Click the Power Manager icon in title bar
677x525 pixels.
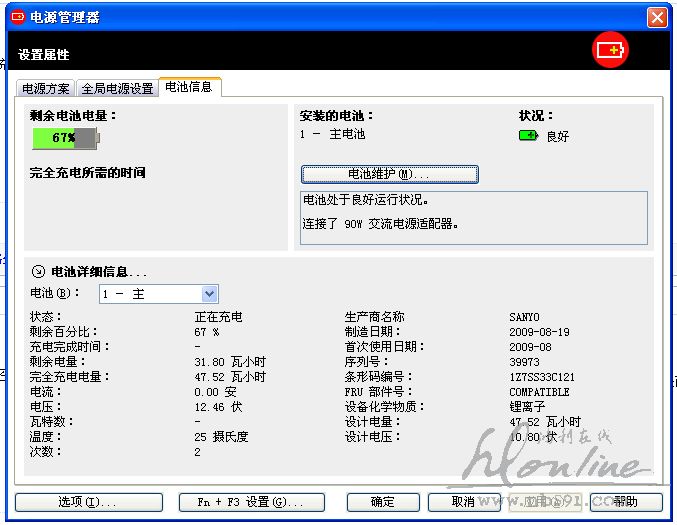17,17
